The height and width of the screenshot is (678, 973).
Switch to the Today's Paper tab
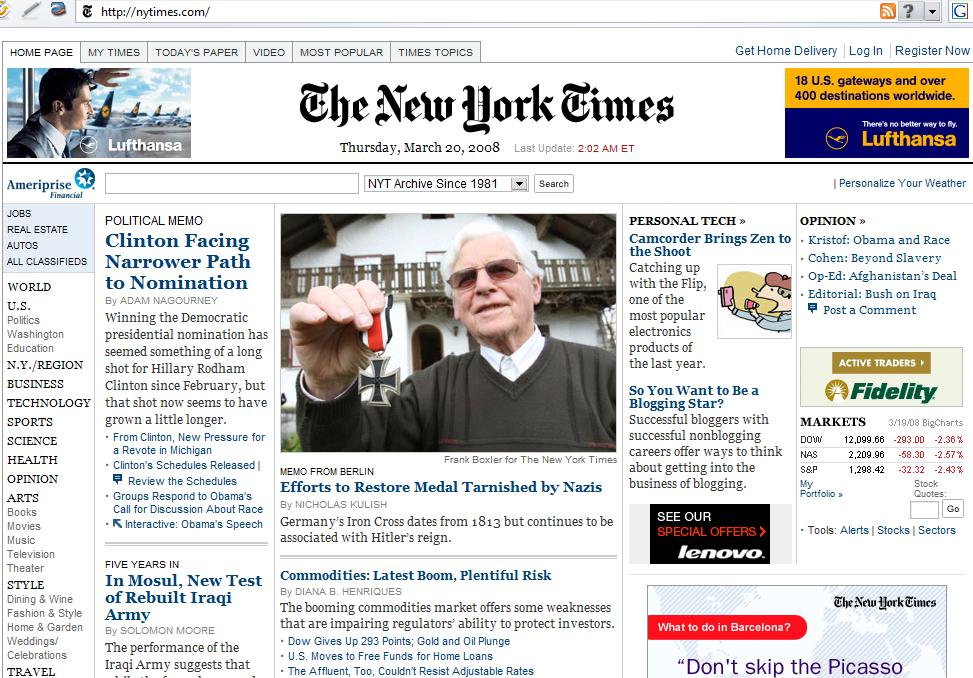196,52
